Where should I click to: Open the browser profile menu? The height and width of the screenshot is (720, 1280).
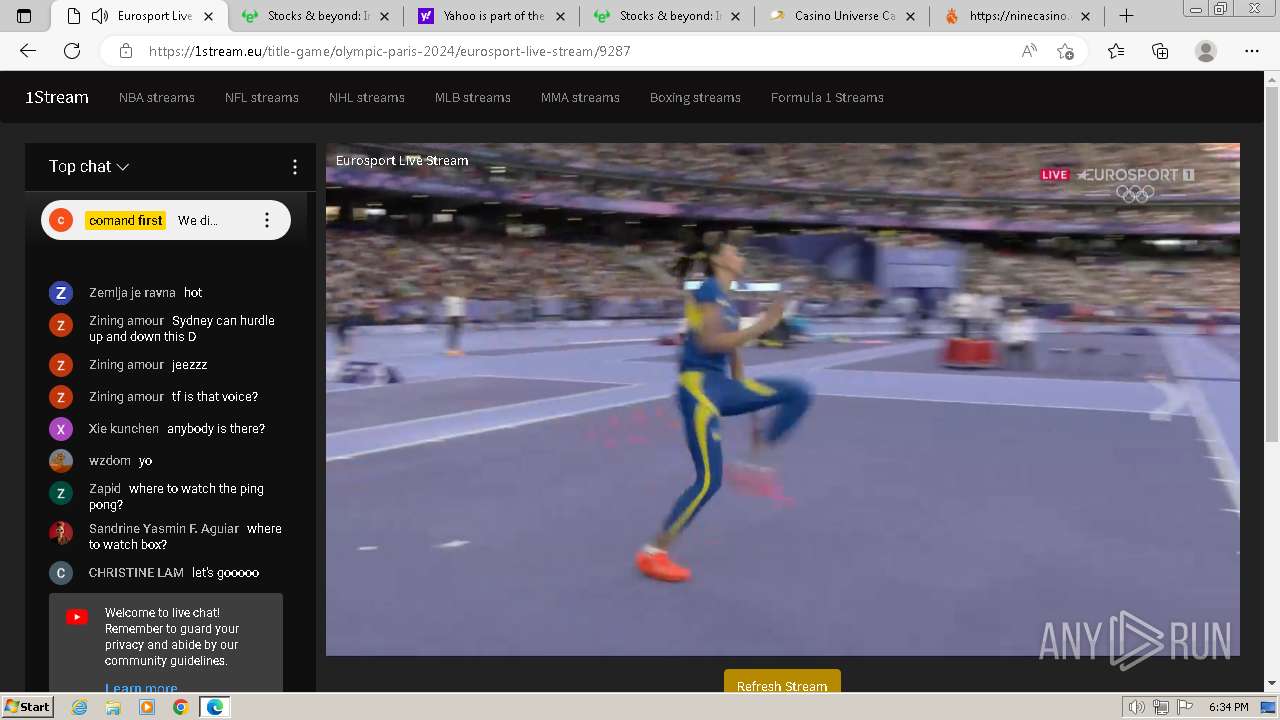tap(1206, 51)
